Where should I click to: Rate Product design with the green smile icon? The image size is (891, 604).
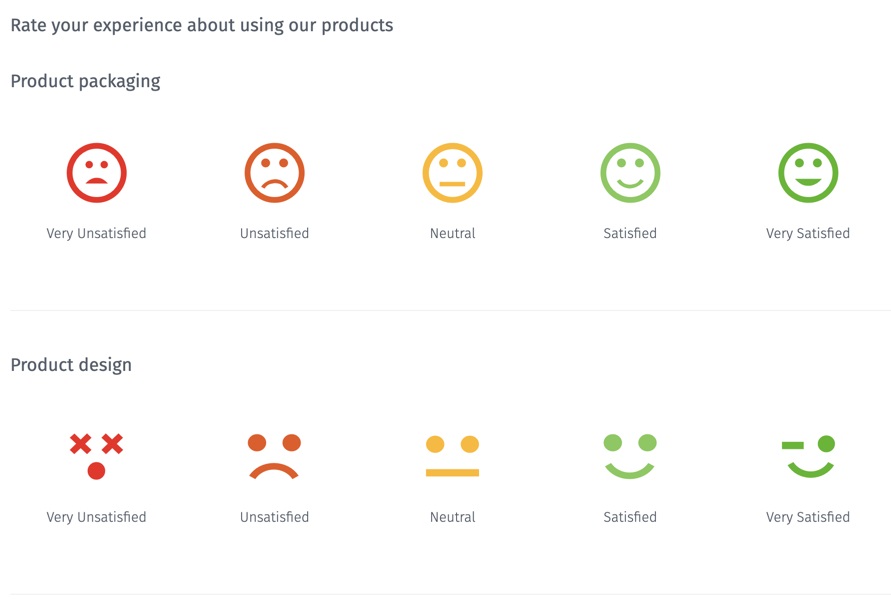point(630,456)
